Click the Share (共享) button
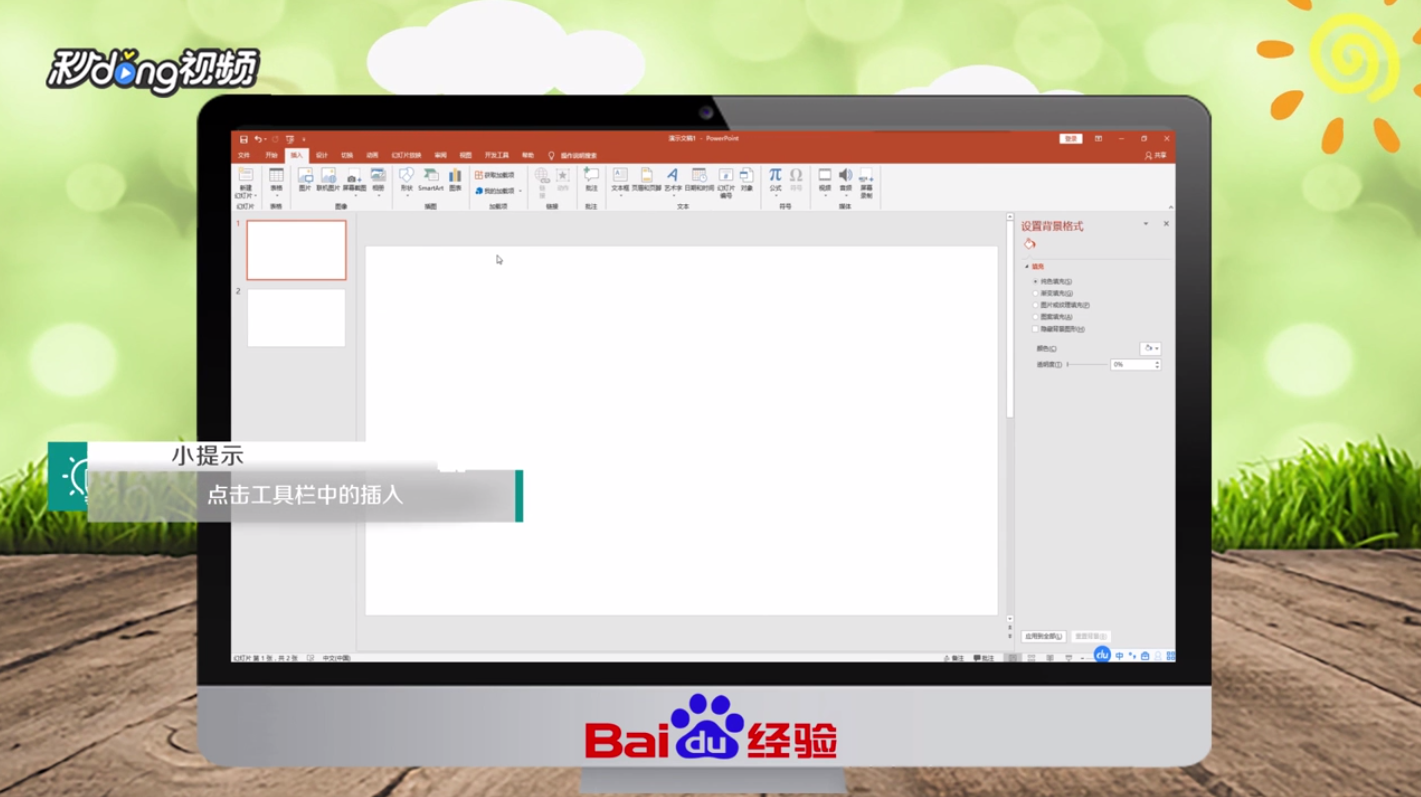Viewport: 1421px width, 797px height. click(1155, 155)
